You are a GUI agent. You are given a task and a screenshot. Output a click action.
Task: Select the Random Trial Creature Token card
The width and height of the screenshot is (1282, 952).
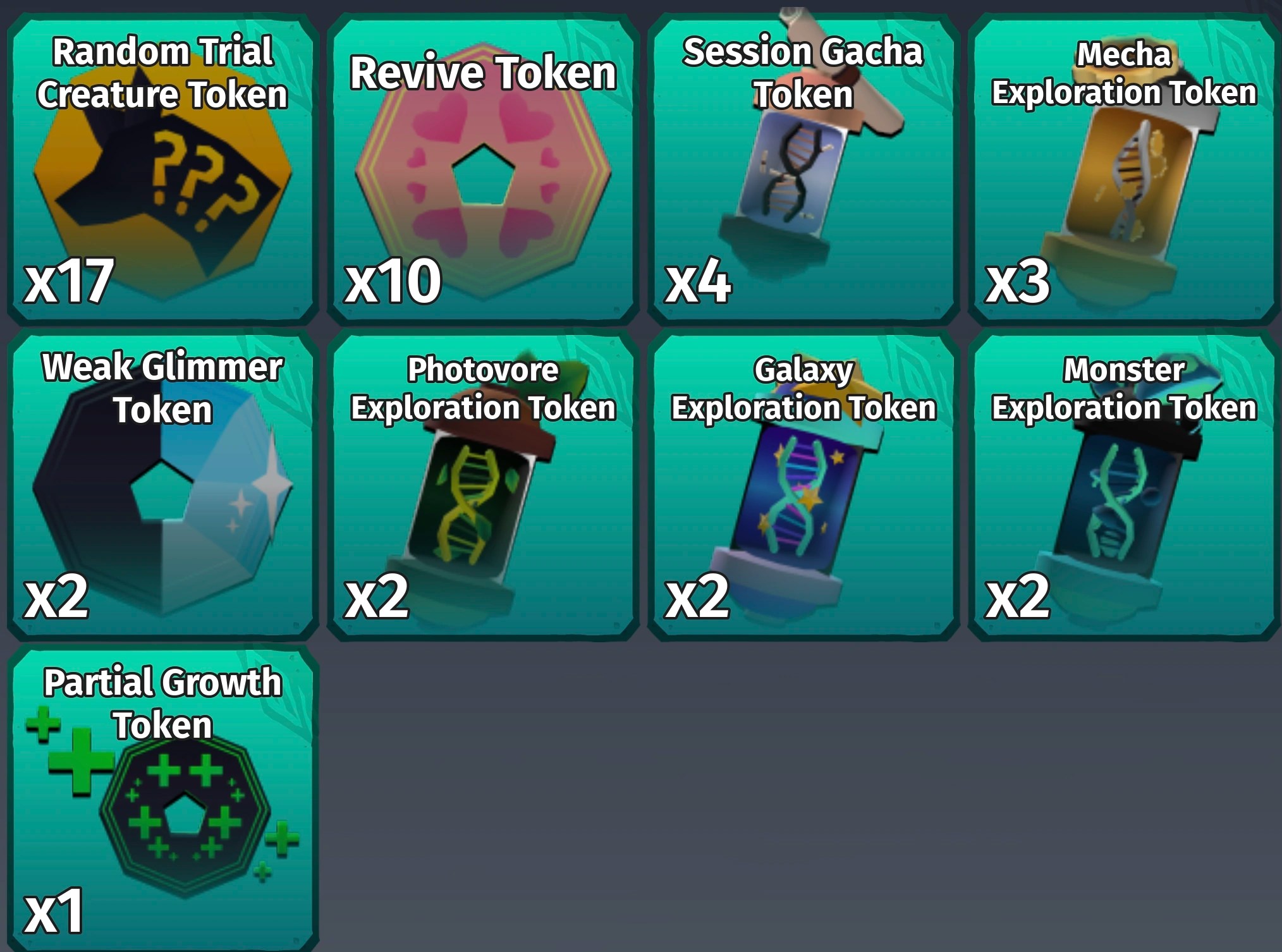coord(162,169)
